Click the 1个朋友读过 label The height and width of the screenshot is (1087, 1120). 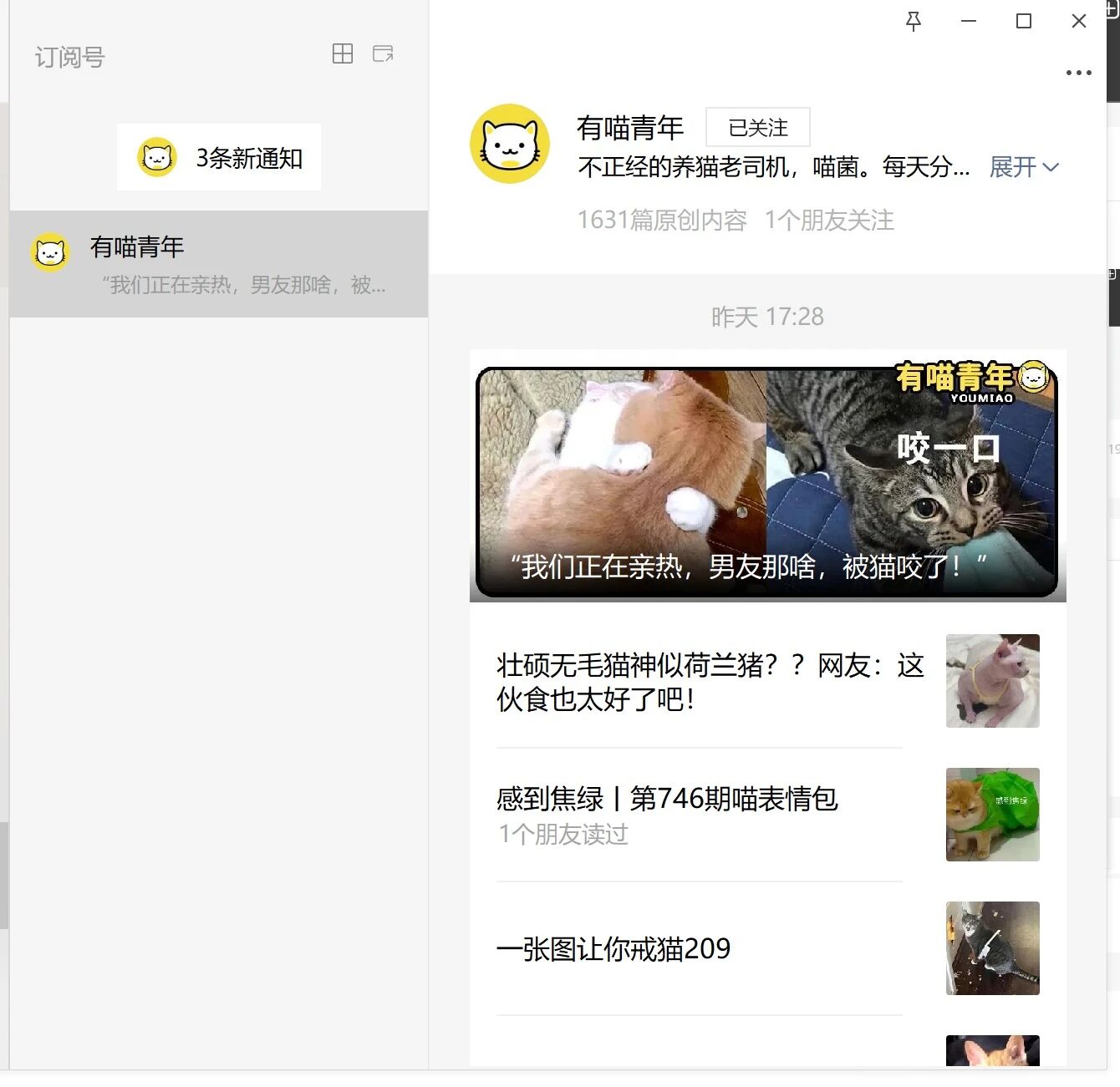563,834
